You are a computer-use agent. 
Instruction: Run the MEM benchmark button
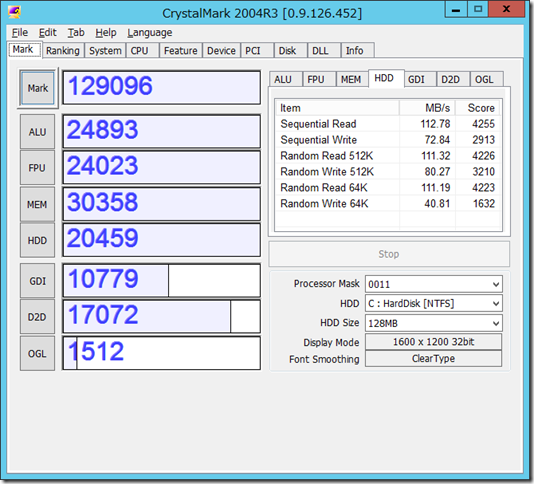[x=37, y=204]
